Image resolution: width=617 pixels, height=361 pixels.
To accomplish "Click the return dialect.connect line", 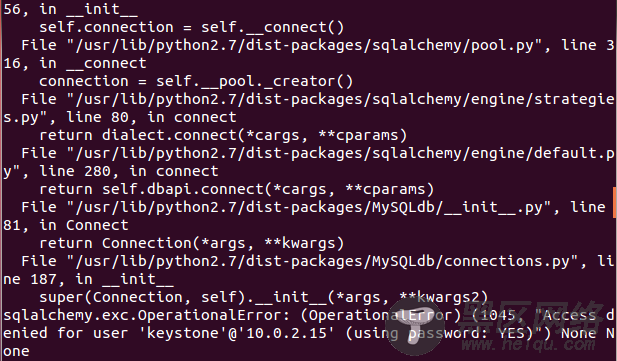I will click(223, 135).
